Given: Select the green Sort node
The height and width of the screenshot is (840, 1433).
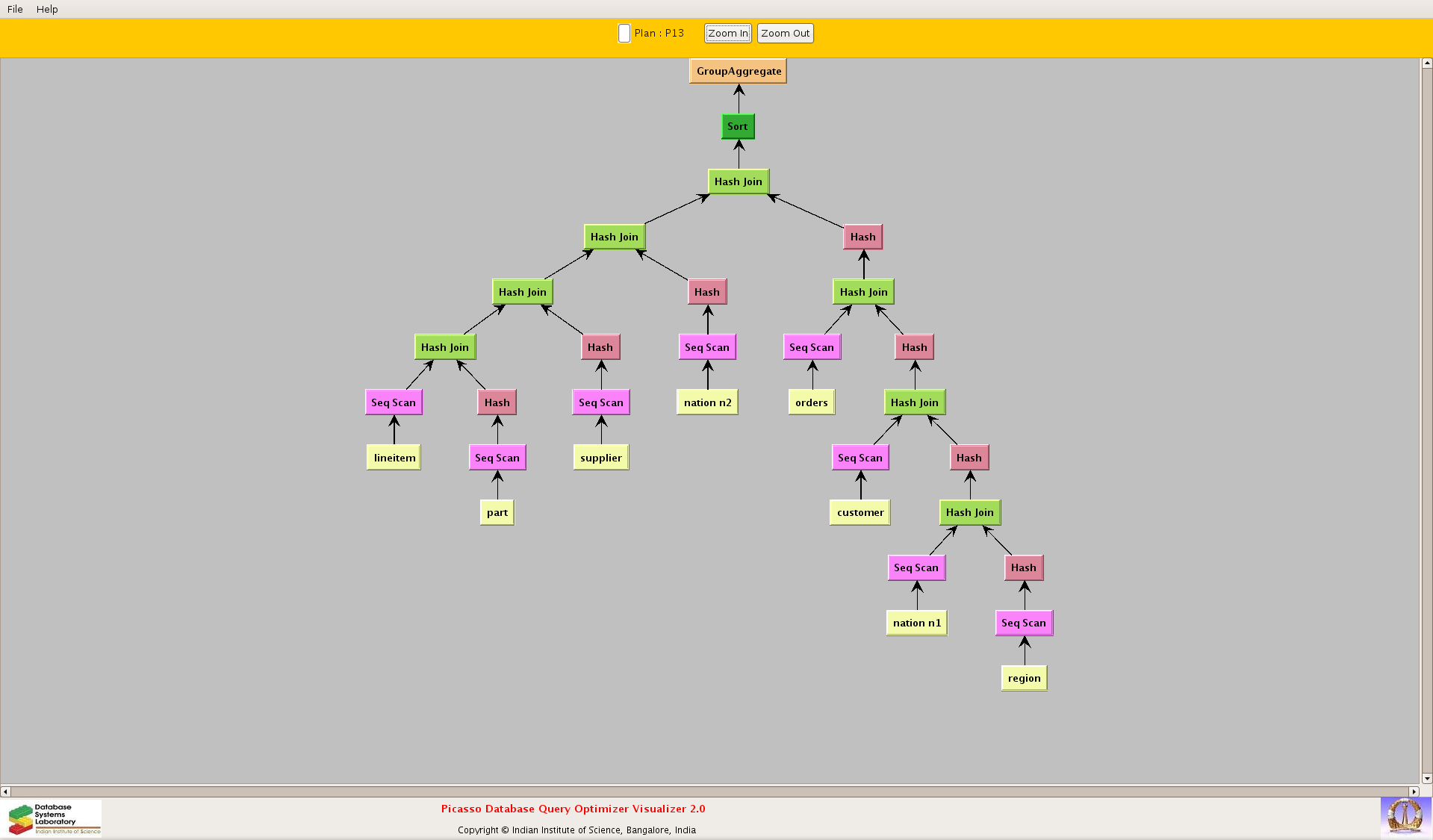Looking at the screenshot, I should pos(738,127).
